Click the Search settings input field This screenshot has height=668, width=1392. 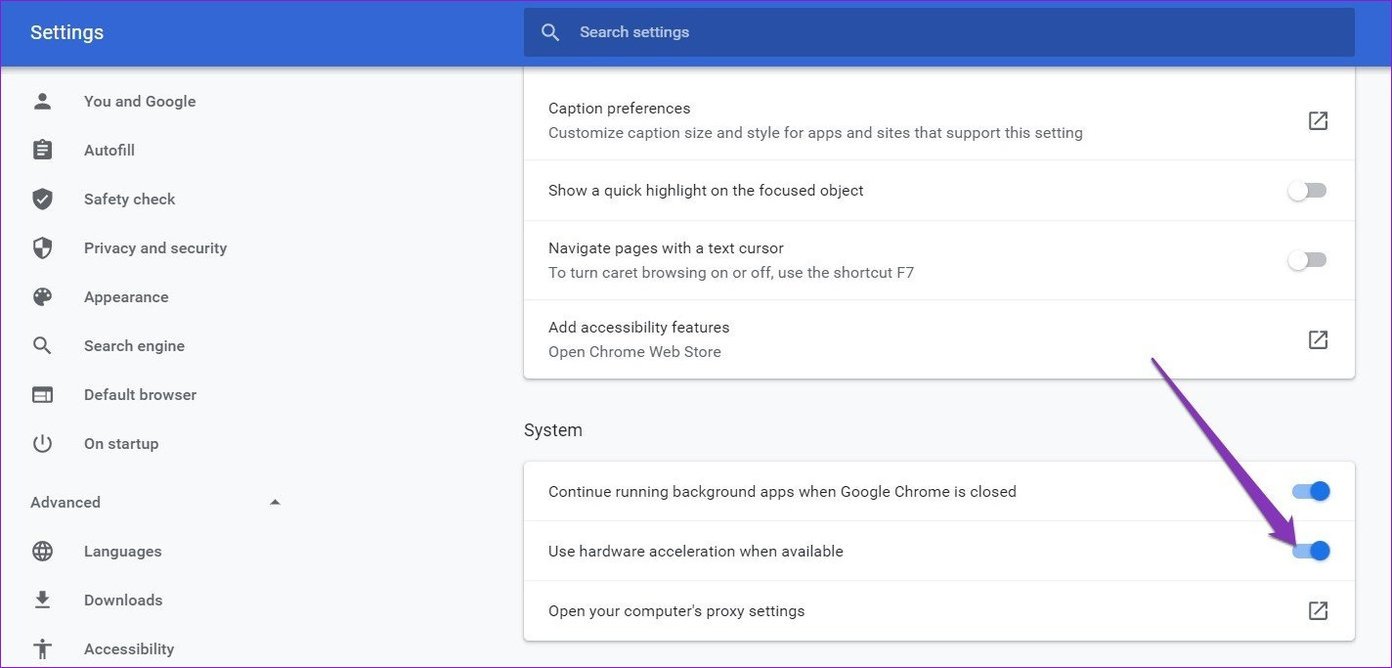tap(939, 32)
